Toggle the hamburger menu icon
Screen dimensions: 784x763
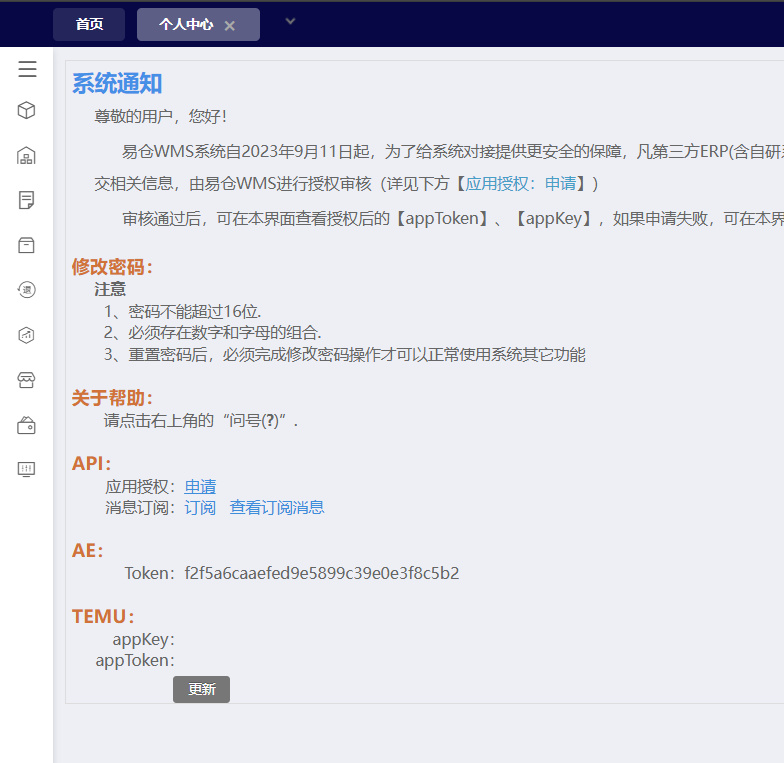(x=28, y=69)
